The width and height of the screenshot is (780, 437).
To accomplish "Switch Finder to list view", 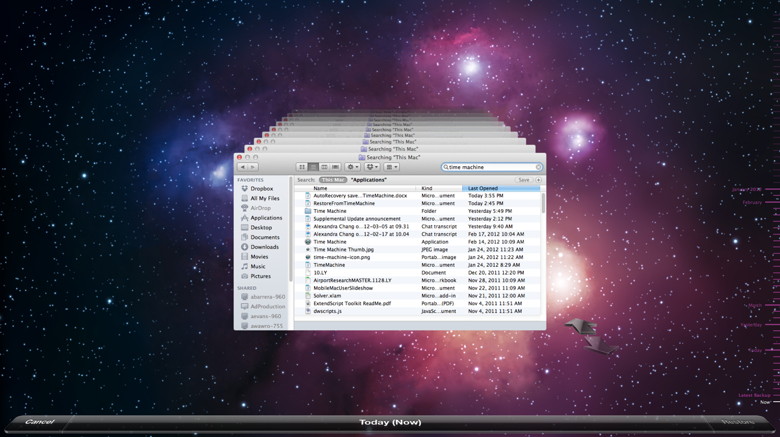I will pyautogui.click(x=313, y=167).
